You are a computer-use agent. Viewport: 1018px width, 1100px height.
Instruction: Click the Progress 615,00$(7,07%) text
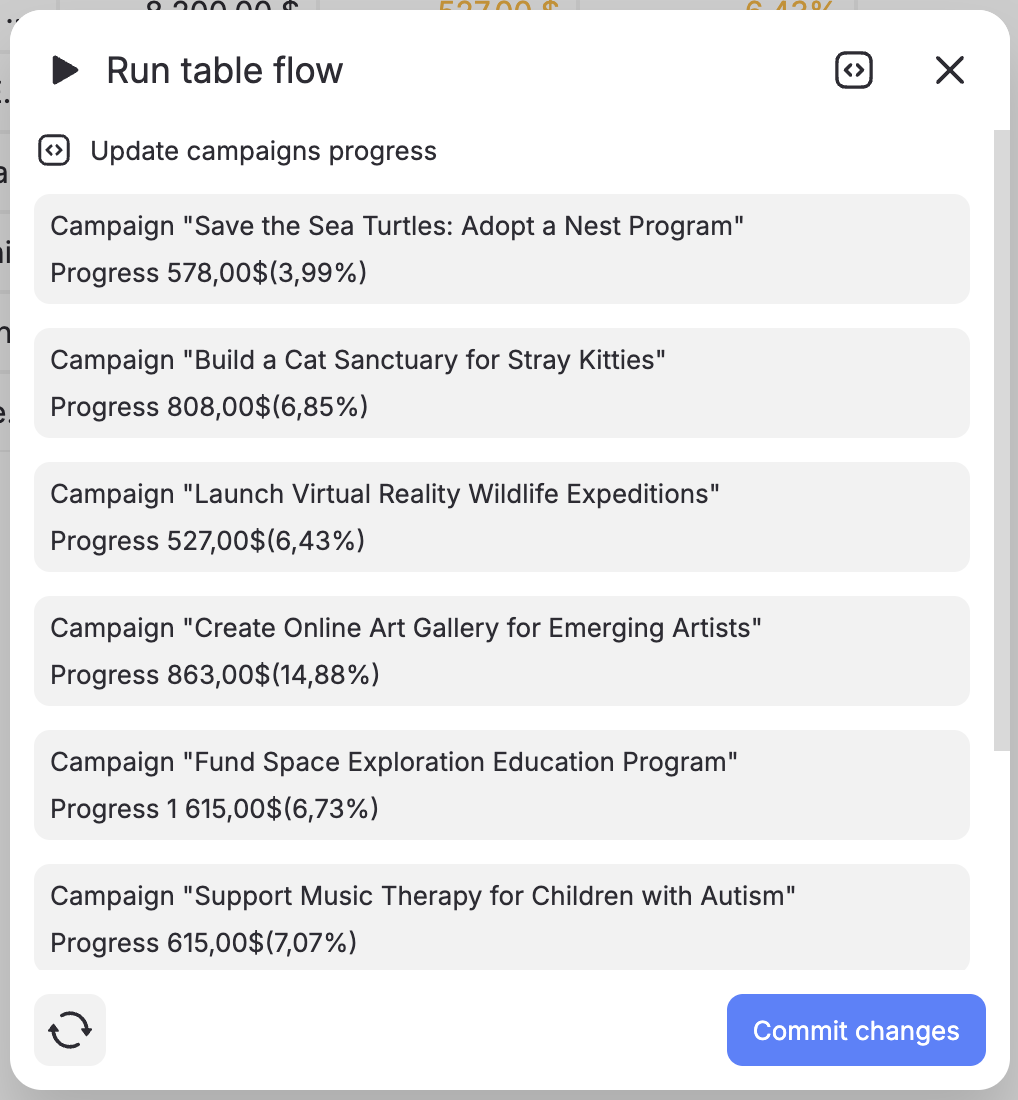[204, 943]
